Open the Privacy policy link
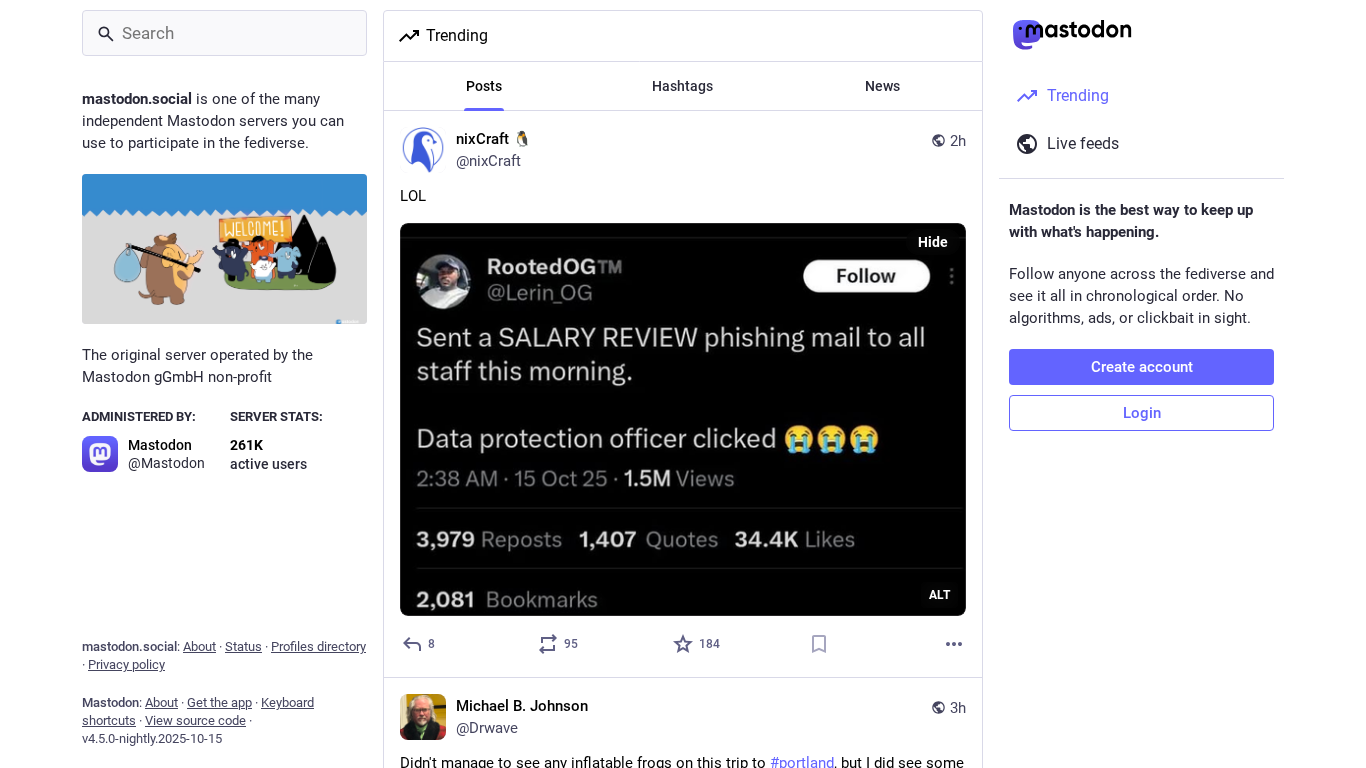Image resolution: width=1366 pixels, height=768 pixels. click(126, 665)
